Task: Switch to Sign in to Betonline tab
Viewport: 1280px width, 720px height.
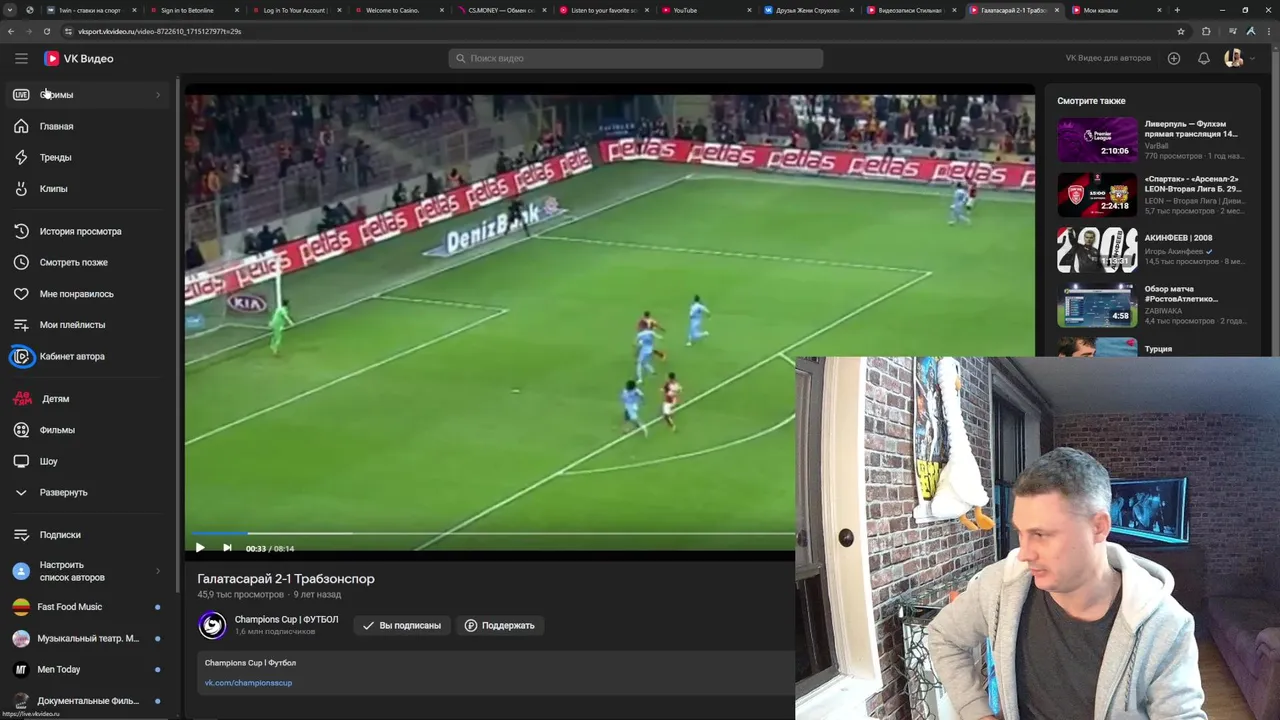Action: click(193, 10)
